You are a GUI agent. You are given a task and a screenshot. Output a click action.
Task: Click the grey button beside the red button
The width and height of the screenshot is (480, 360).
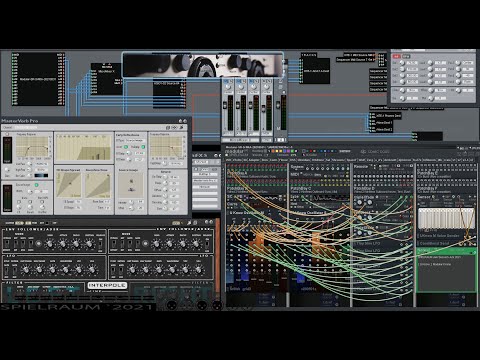coord(406,56)
